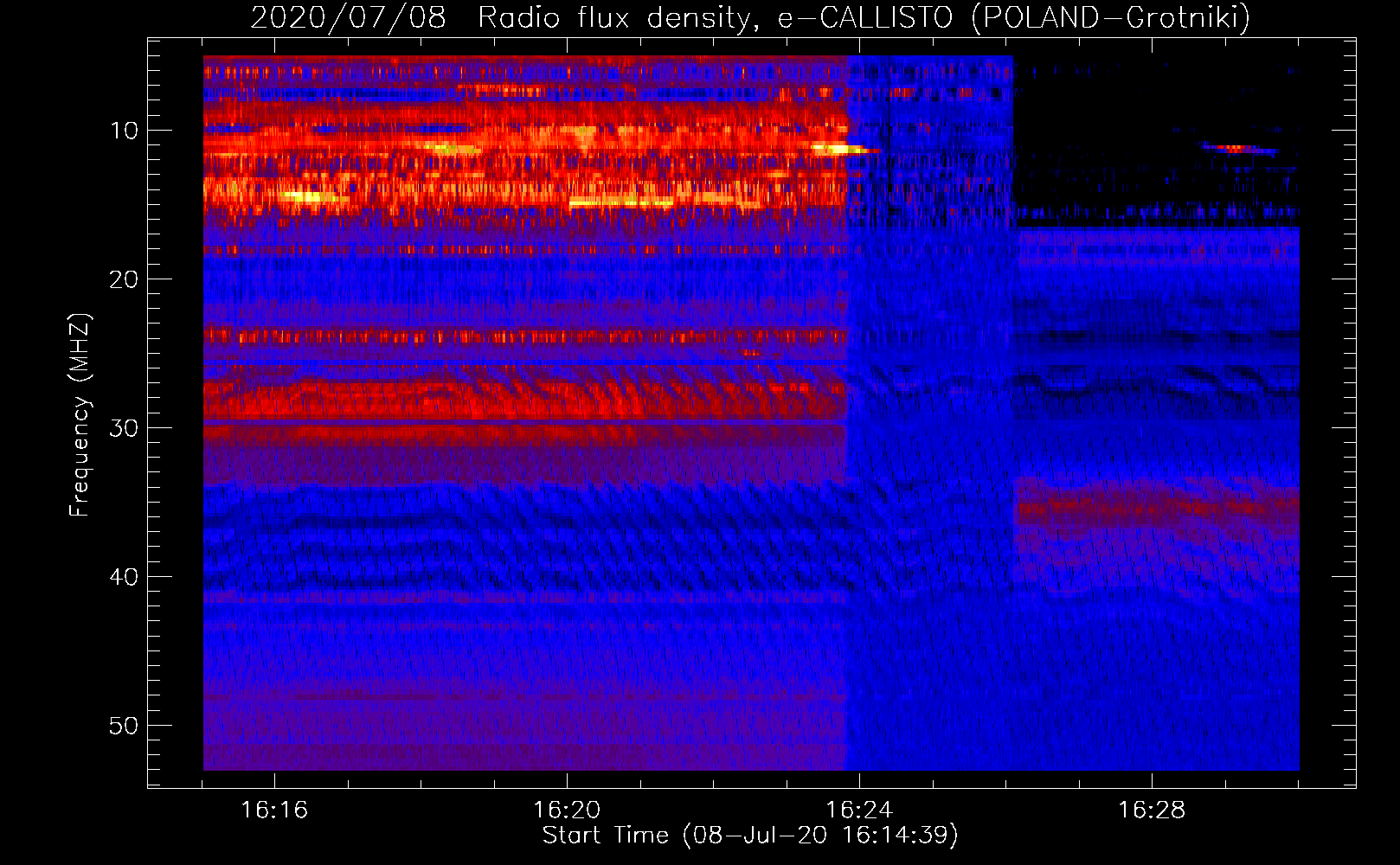This screenshot has width=1400, height=865.
Task: Select the 'e-CALLISTO (POLAND-Grotniki)' title text
Action: coord(1014,17)
